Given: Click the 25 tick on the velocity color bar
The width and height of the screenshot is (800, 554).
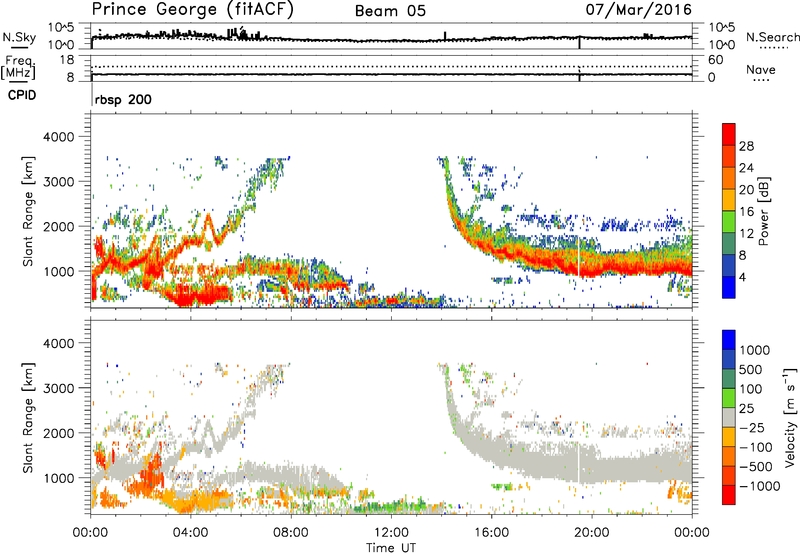Looking at the screenshot, I should click(x=747, y=408).
